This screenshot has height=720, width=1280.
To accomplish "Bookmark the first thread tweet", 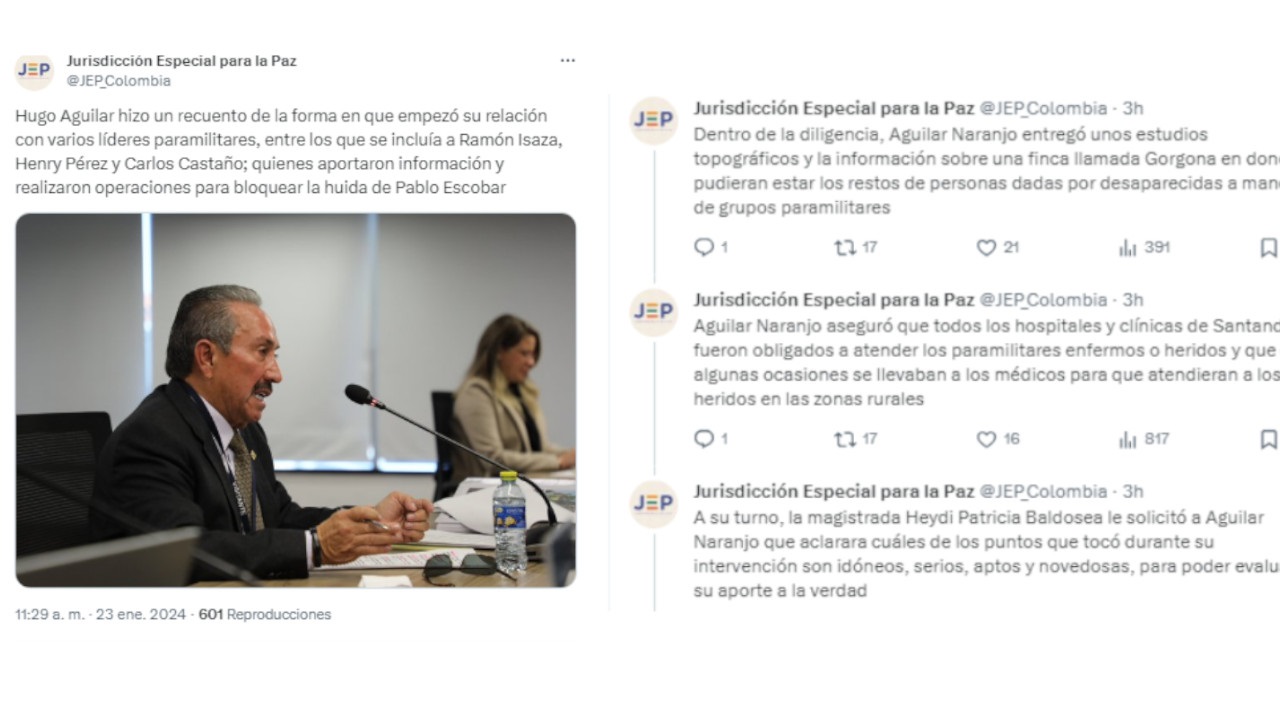I will 1268,247.
